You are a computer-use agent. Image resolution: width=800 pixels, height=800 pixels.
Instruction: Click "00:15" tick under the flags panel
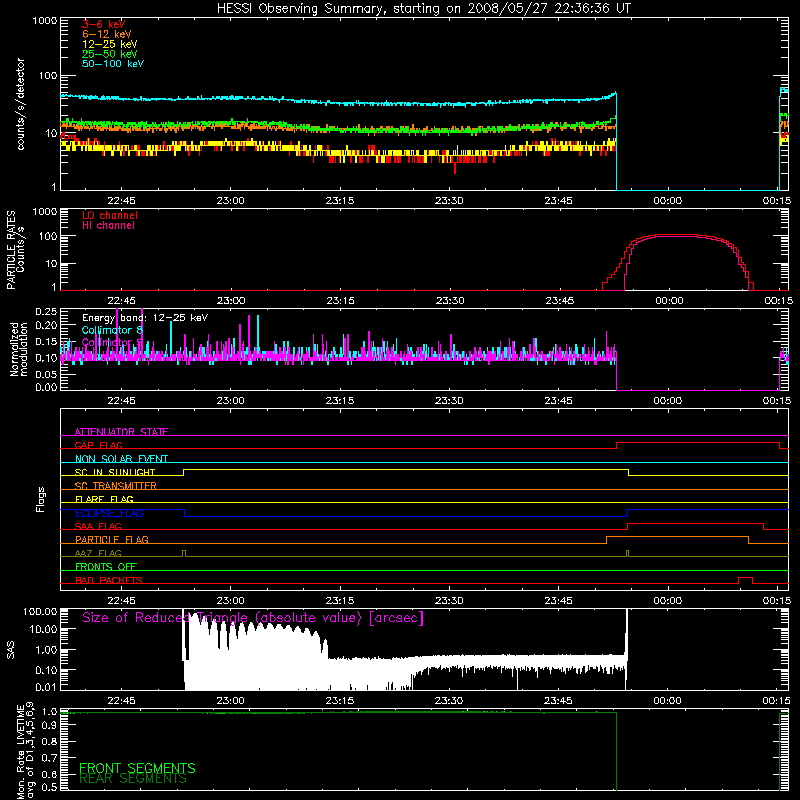(x=777, y=601)
